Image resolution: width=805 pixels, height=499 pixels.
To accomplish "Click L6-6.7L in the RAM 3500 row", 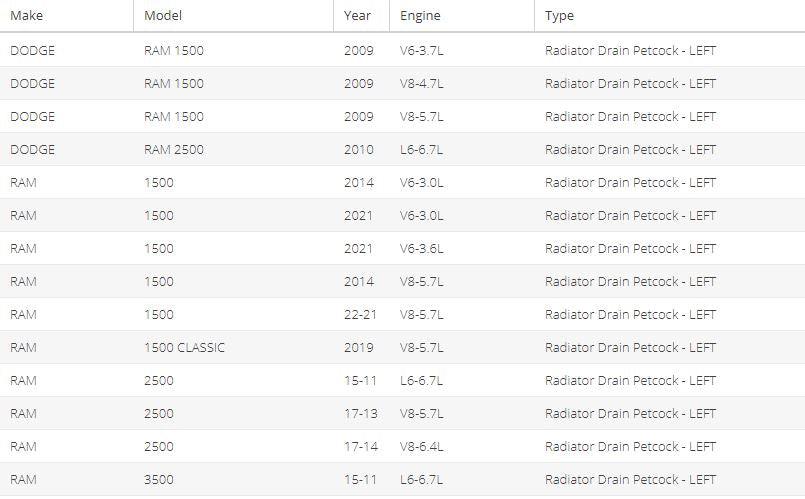I will click(421, 479).
